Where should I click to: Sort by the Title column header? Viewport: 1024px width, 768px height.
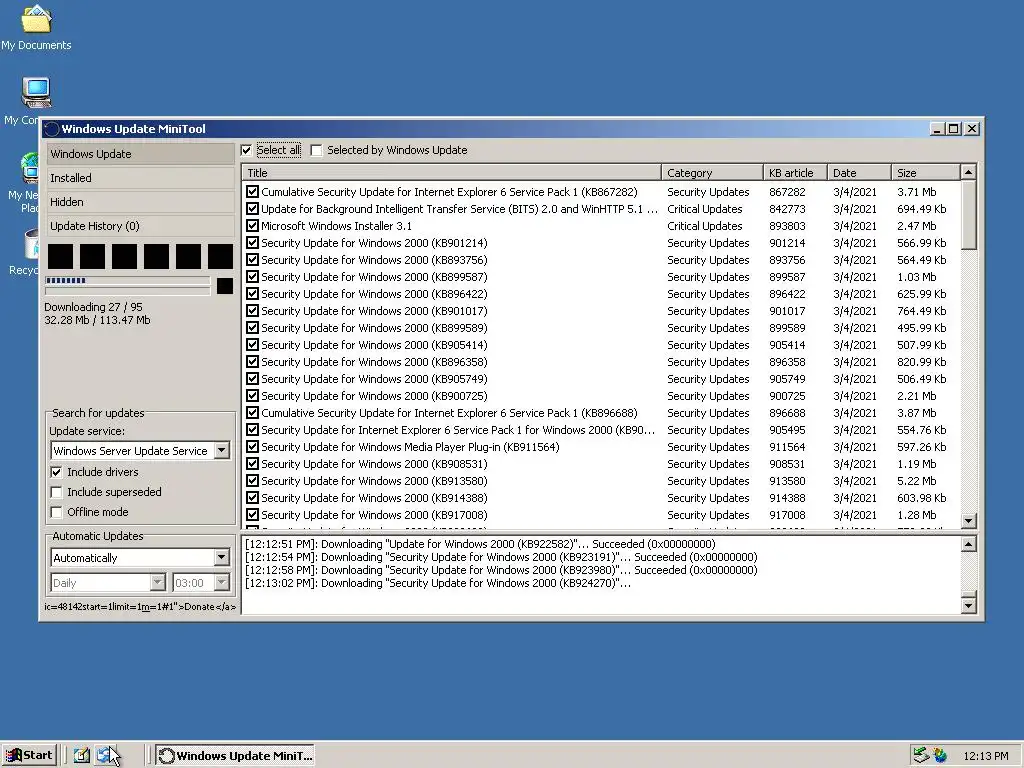pyautogui.click(x=452, y=173)
